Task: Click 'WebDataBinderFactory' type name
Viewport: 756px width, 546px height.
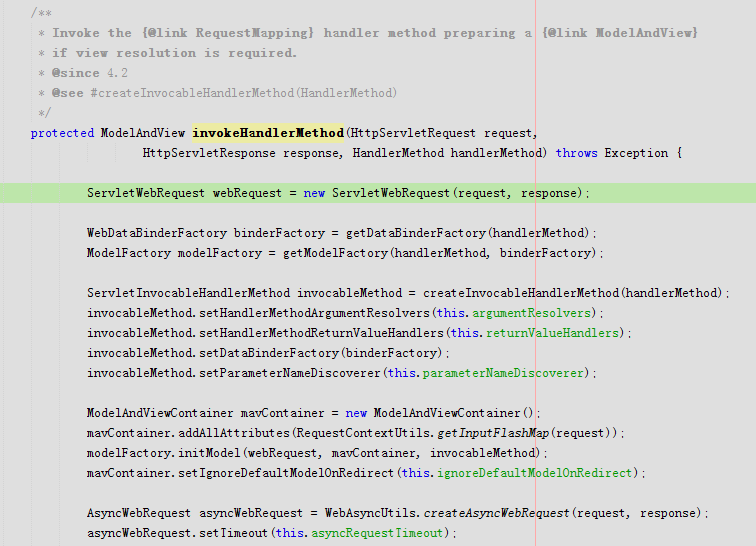Action: click(157, 233)
